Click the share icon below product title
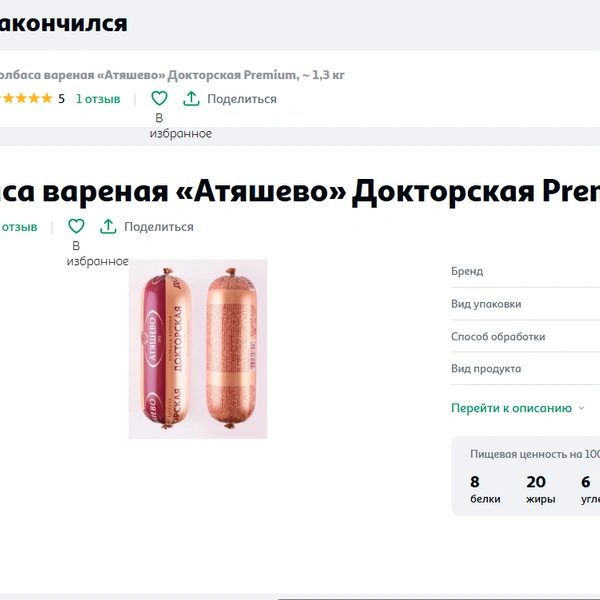 108,226
